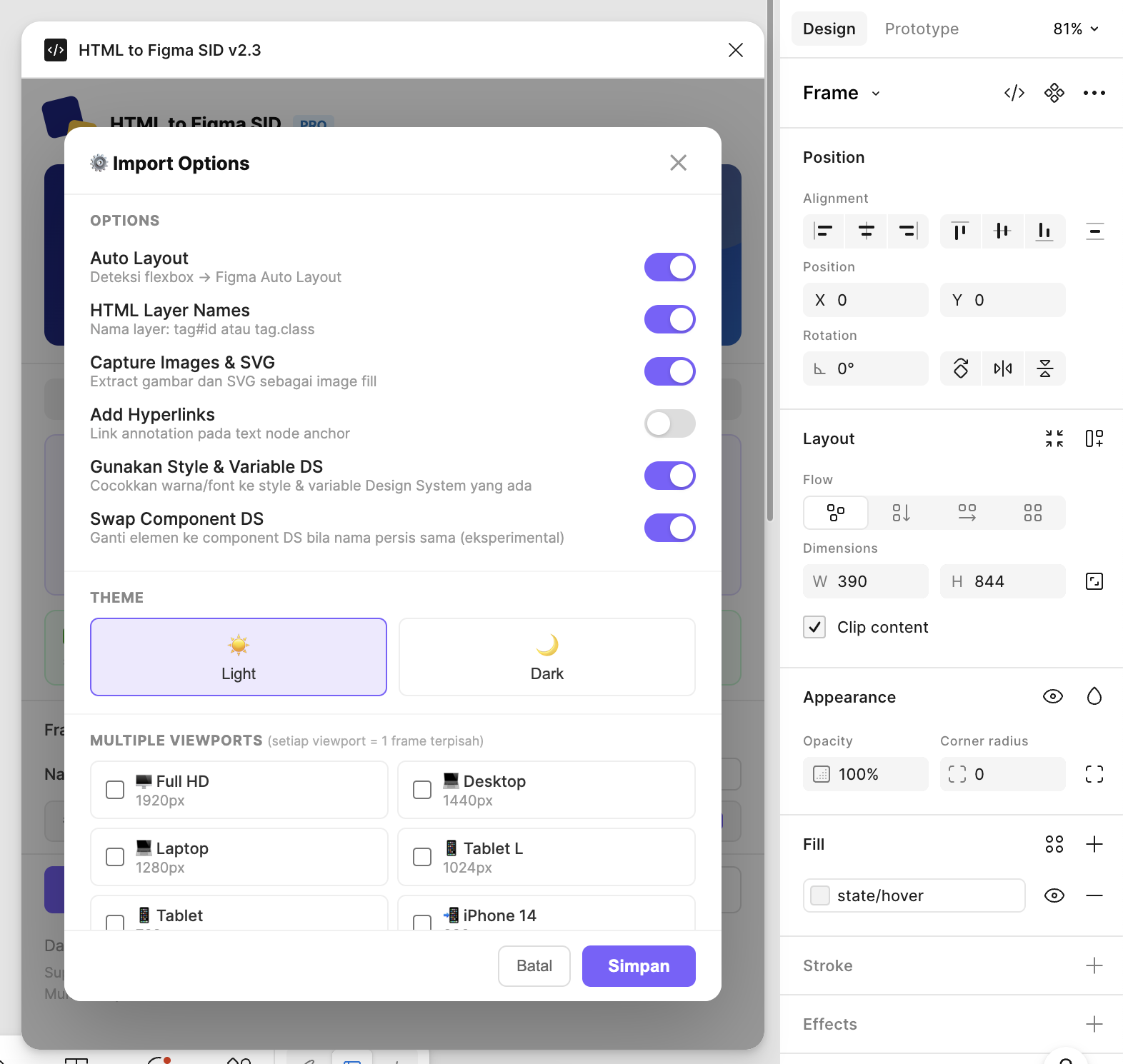Screen dimensions: 1123x1064
Task: Click the create component icon in Frame header
Action: [1054, 93]
